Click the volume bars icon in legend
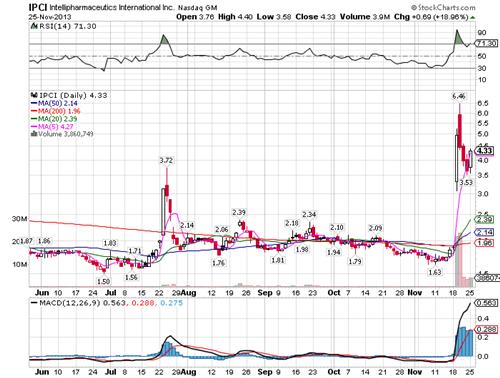Screen dimensions: 500x378 point(34,134)
